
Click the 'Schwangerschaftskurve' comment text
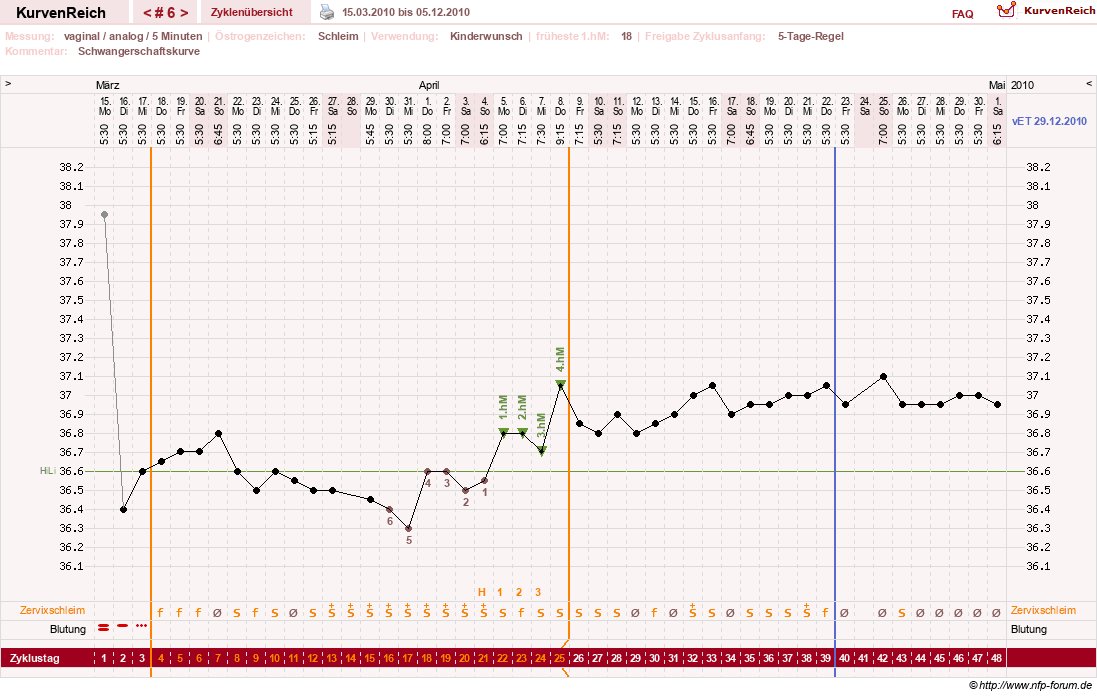pyautogui.click(x=139, y=51)
